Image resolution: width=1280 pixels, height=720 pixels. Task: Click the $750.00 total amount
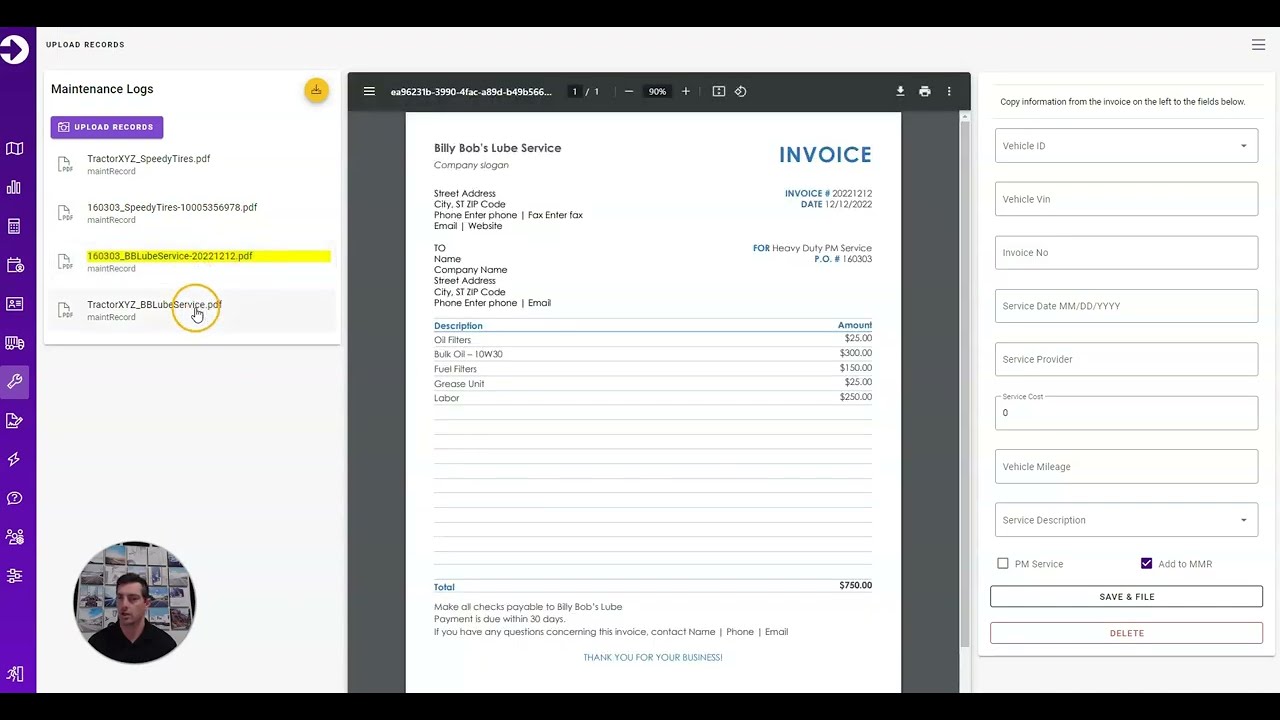(855, 586)
